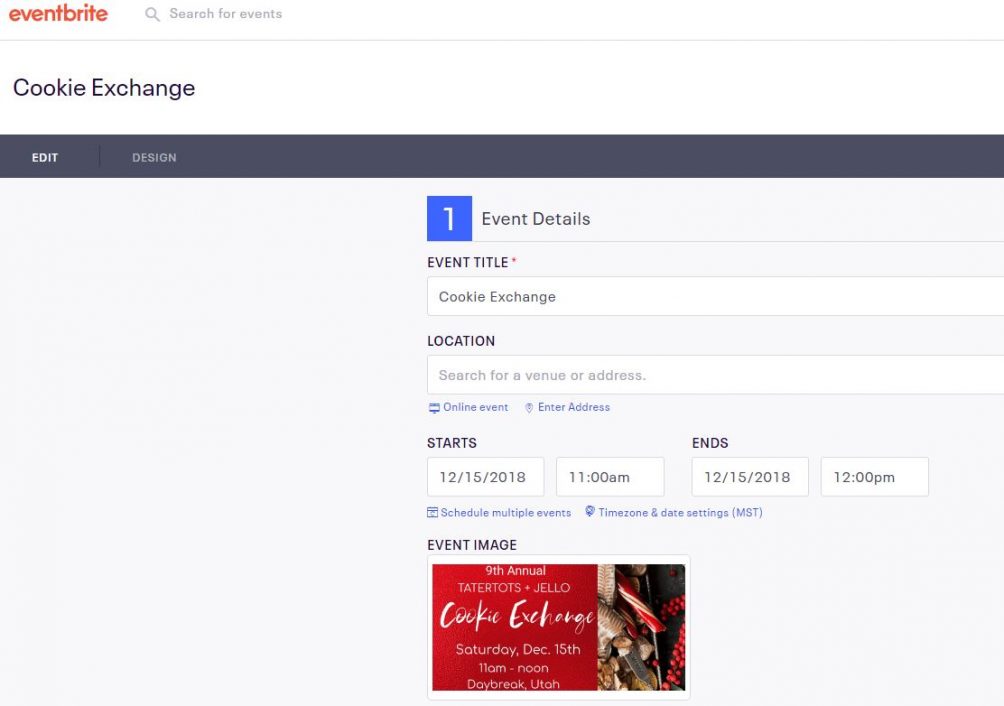
Task: Click the ENDS label
Action: 710,443
